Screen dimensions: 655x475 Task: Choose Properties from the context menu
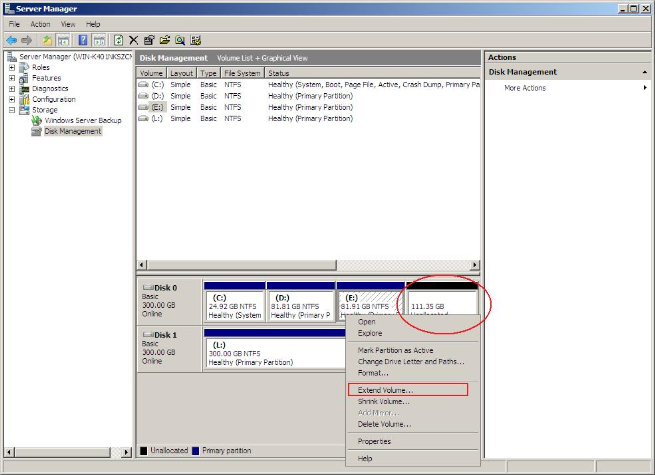413,441
